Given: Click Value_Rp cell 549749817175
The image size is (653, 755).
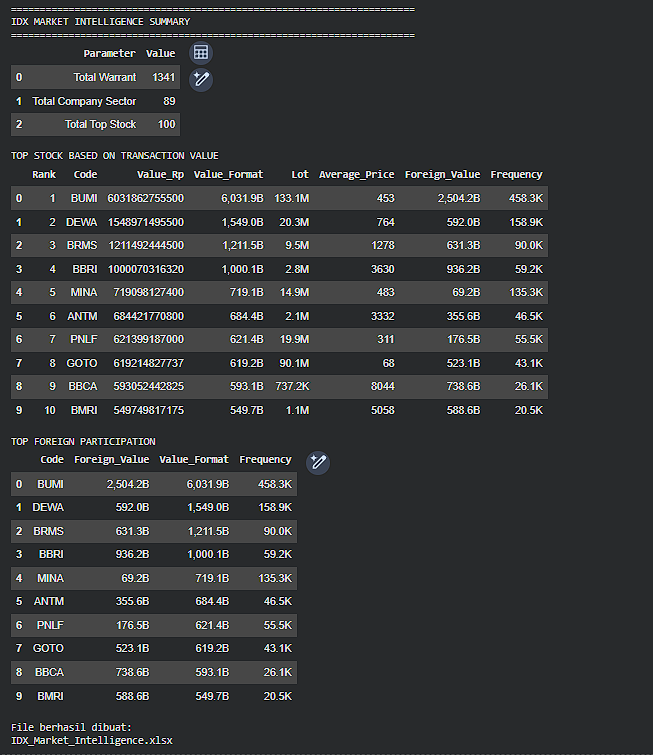Looking at the screenshot, I should (x=149, y=410).
